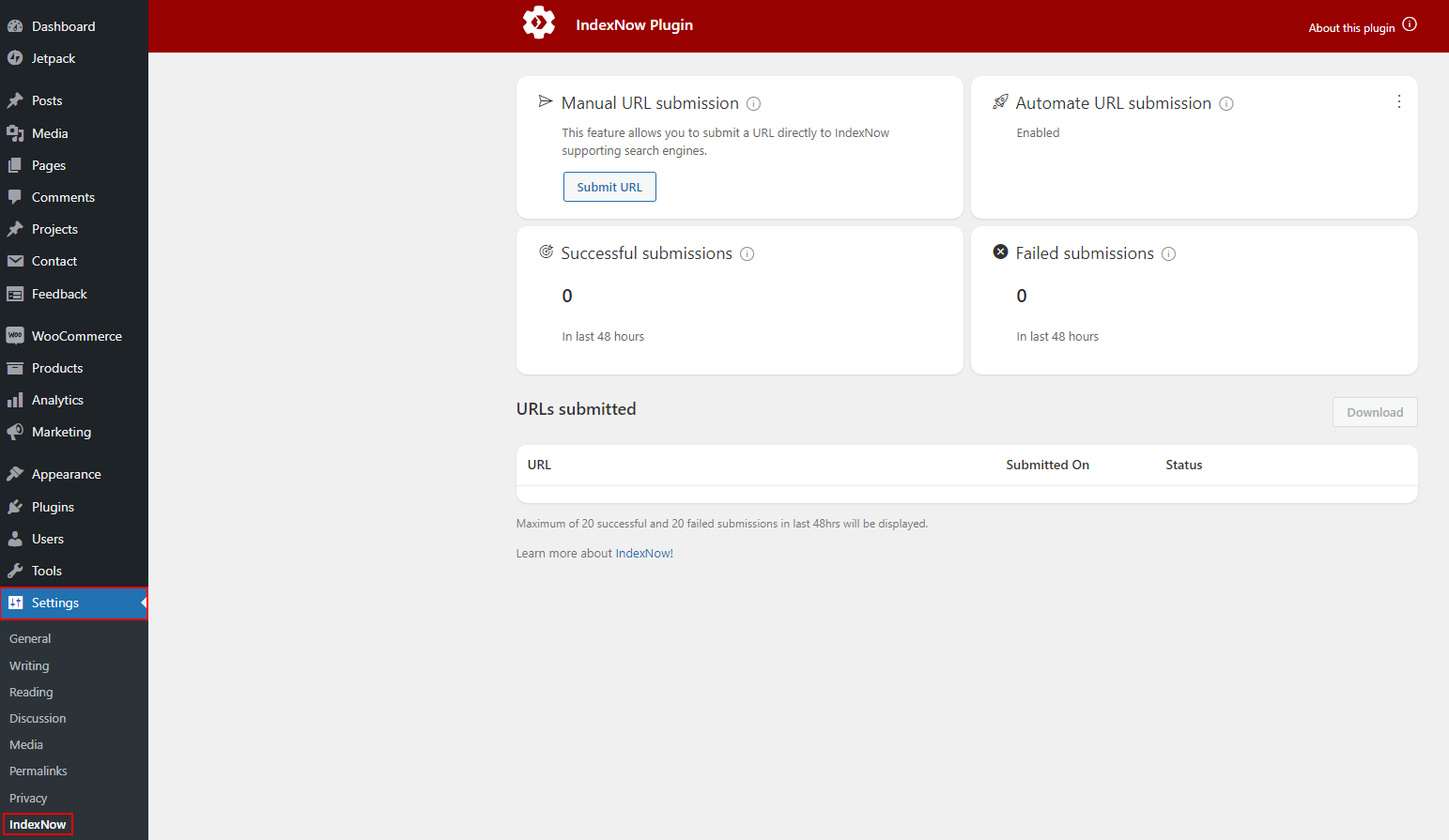Click the Projects pin icon

[x=15, y=229]
